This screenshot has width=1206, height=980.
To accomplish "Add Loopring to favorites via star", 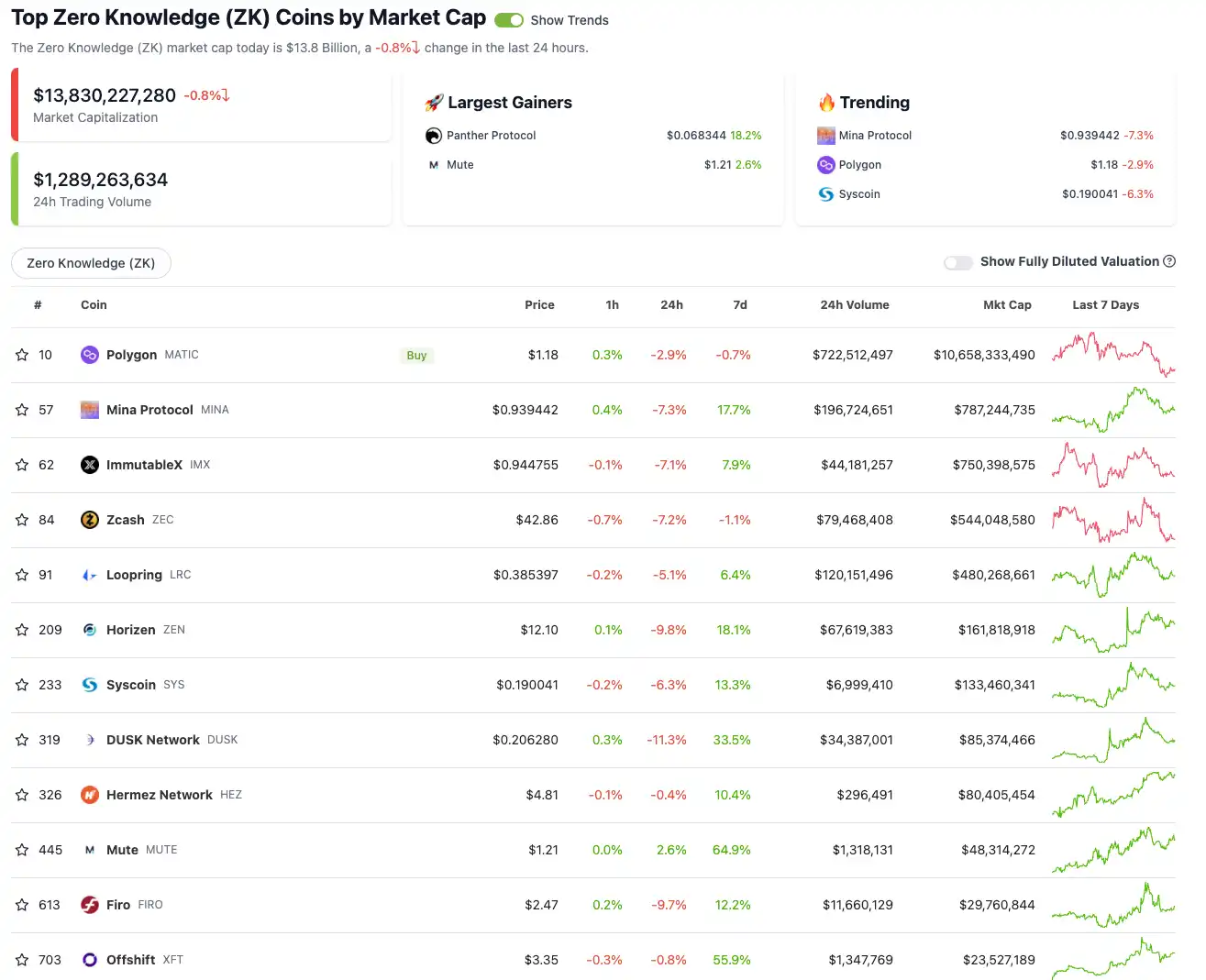I will [x=22, y=575].
